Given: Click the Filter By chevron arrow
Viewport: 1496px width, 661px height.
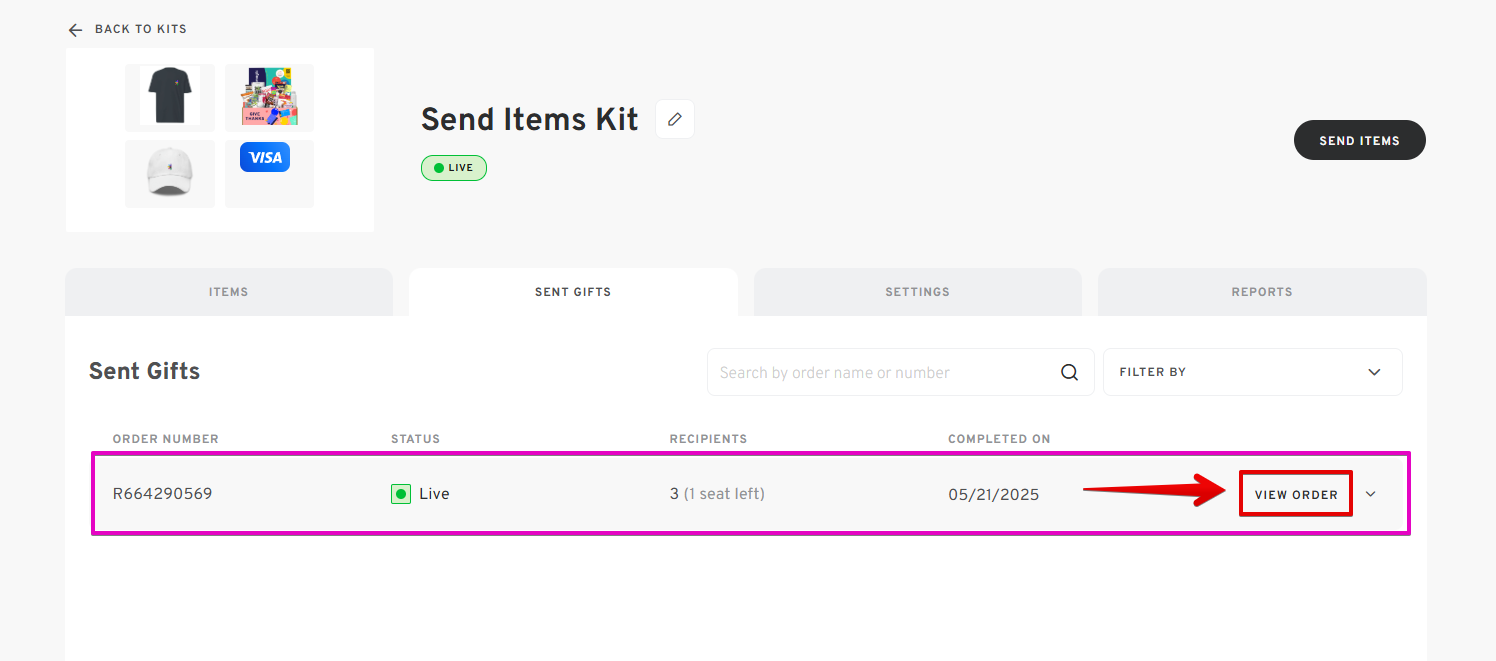Looking at the screenshot, I should pos(1374,372).
